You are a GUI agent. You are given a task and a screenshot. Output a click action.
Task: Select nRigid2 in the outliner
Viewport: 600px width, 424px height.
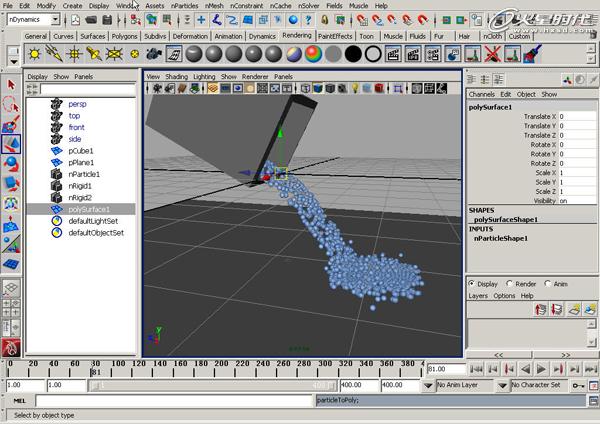[x=80, y=198]
